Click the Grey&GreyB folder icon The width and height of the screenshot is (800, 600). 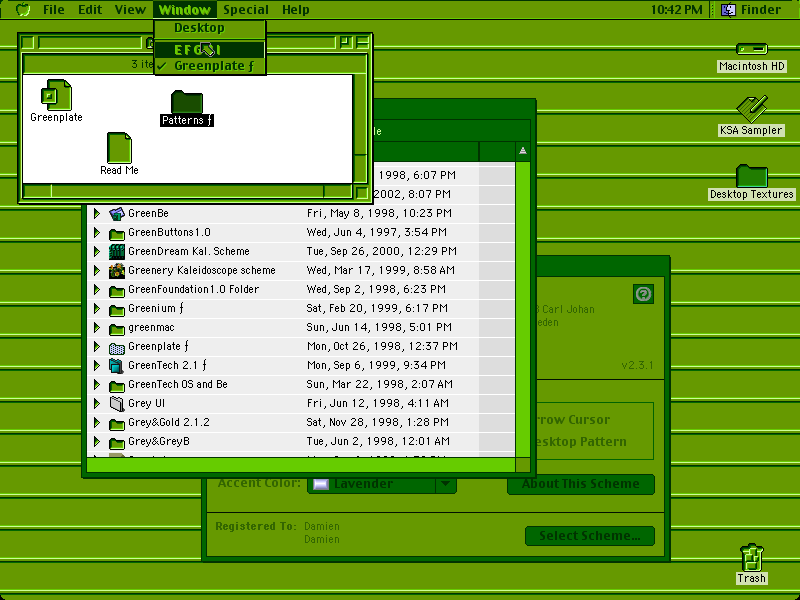[117, 442]
